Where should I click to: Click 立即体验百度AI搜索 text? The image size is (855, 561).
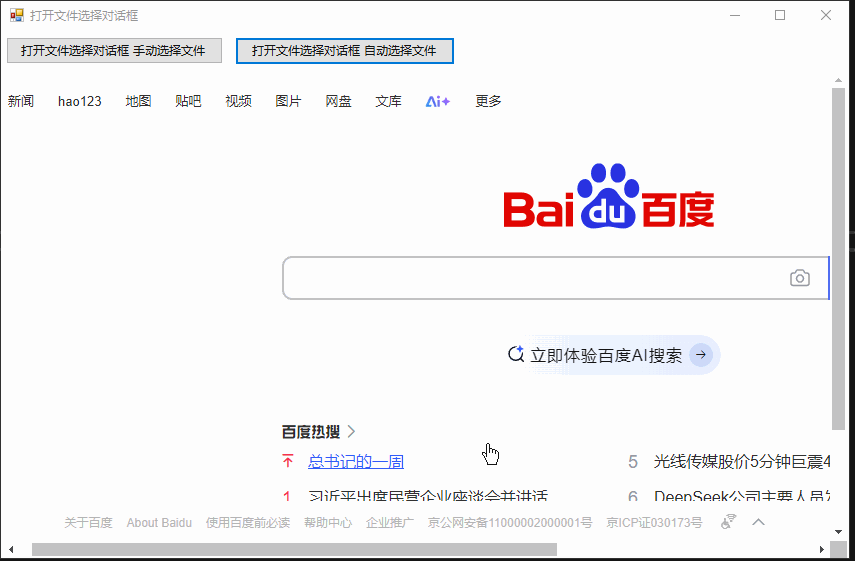point(606,355)
